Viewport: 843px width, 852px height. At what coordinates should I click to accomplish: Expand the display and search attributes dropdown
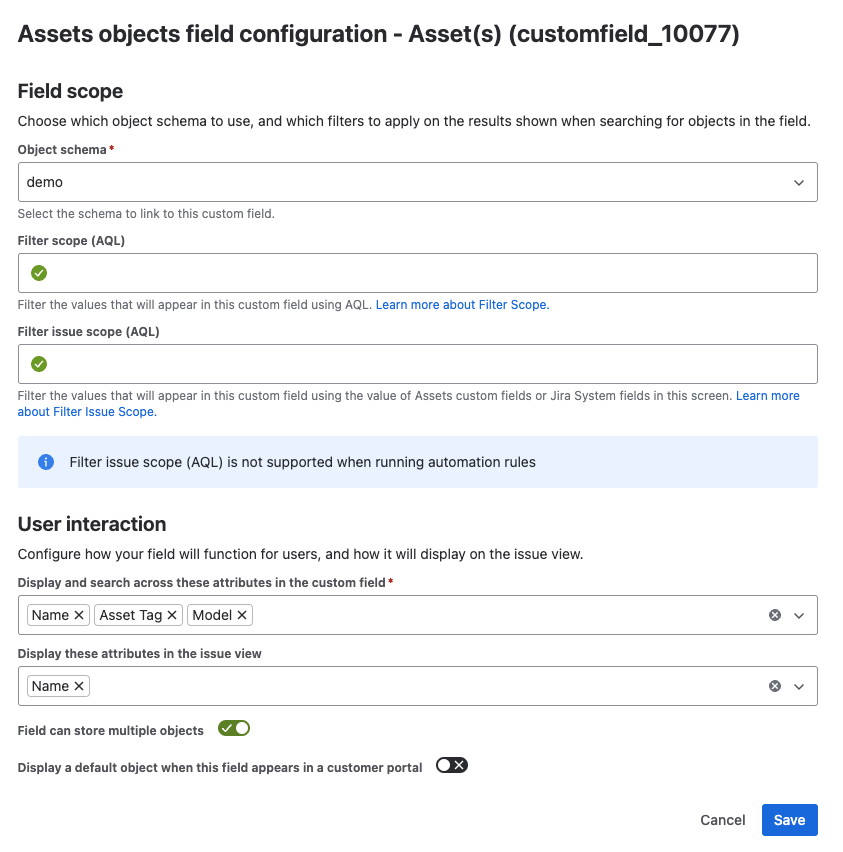(x=799, y=615)
